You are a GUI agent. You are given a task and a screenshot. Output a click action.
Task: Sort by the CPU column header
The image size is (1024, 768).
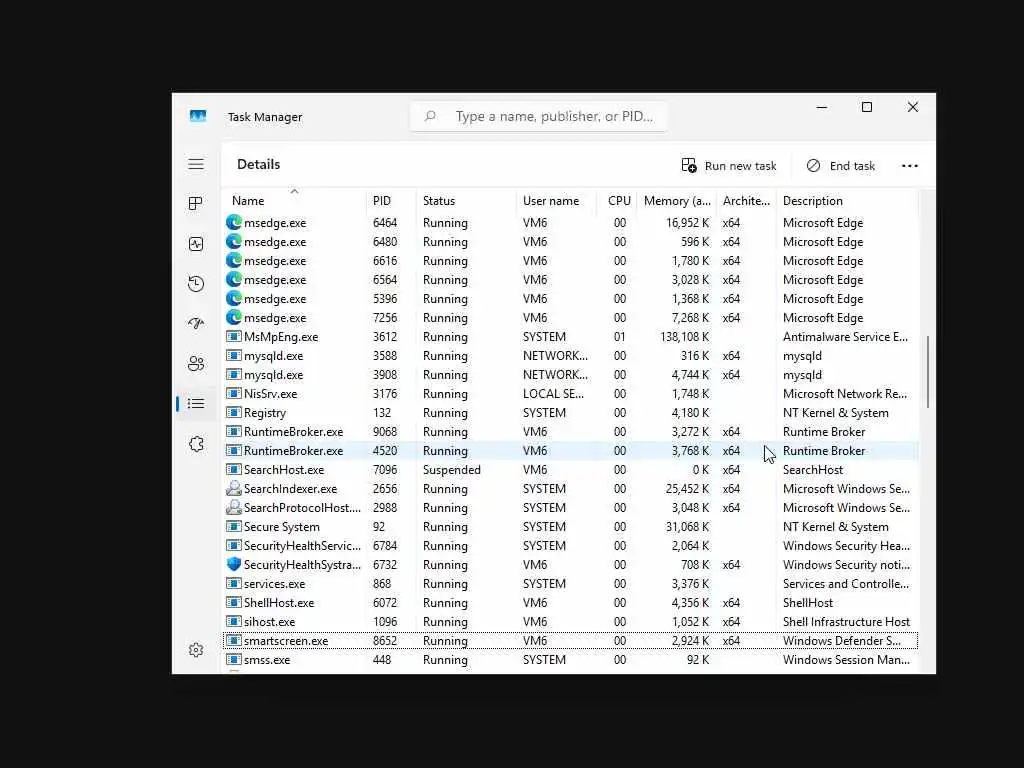[x=619, y=200]
